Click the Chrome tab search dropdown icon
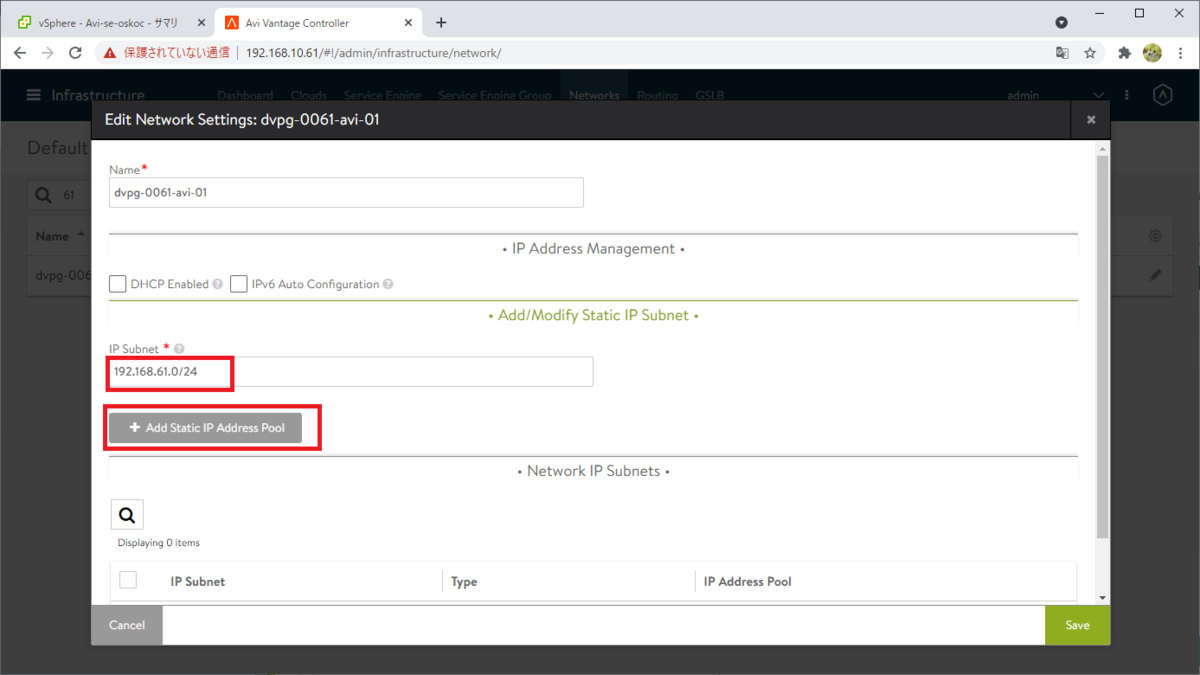 tap(1061, 22)
